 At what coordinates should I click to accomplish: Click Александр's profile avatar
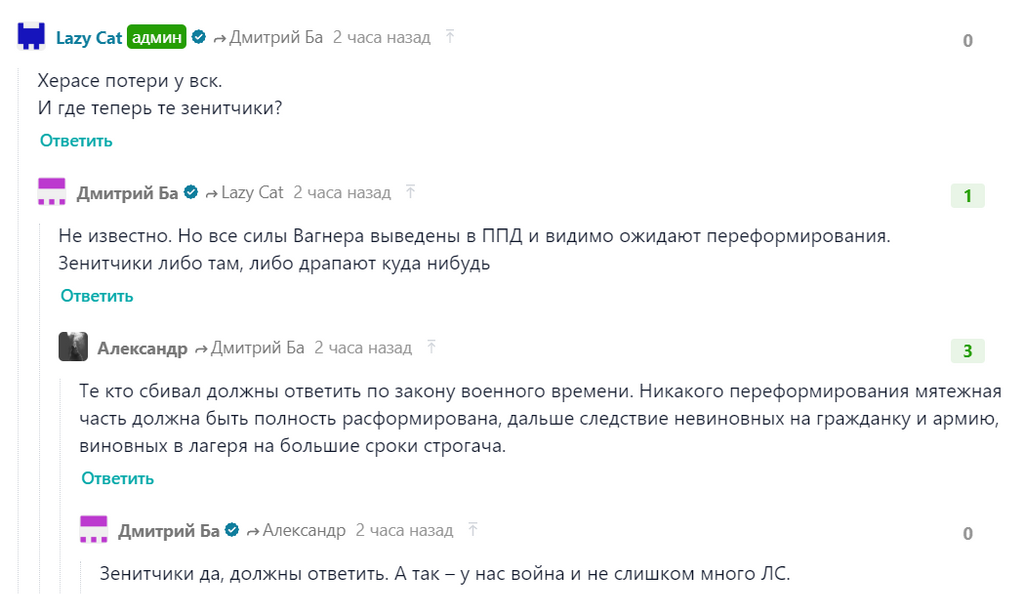coord(74,346)
